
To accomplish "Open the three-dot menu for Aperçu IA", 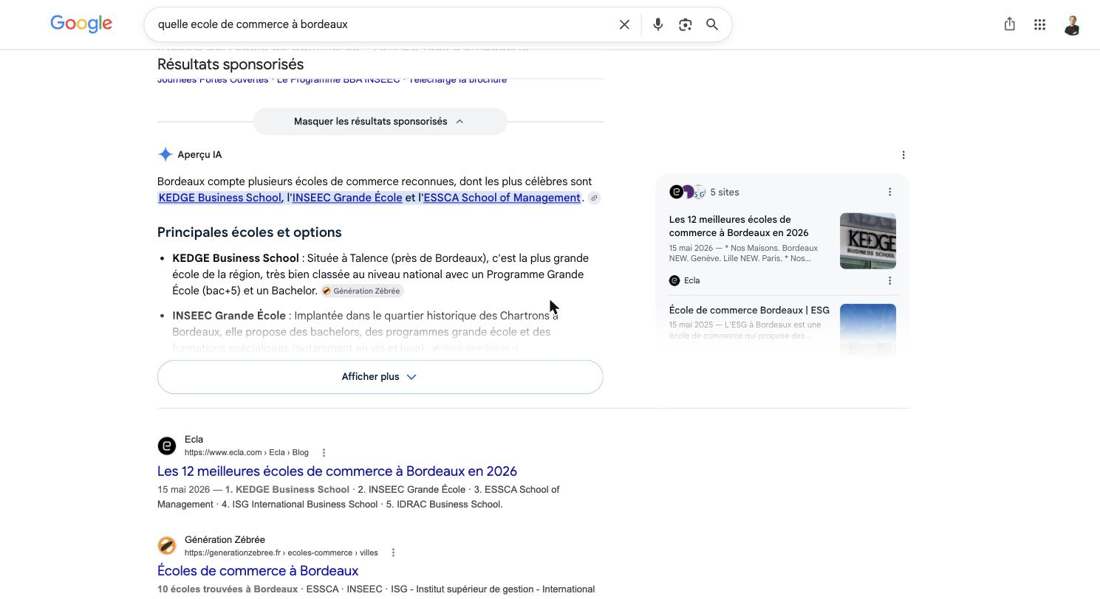I will [903, 154].
